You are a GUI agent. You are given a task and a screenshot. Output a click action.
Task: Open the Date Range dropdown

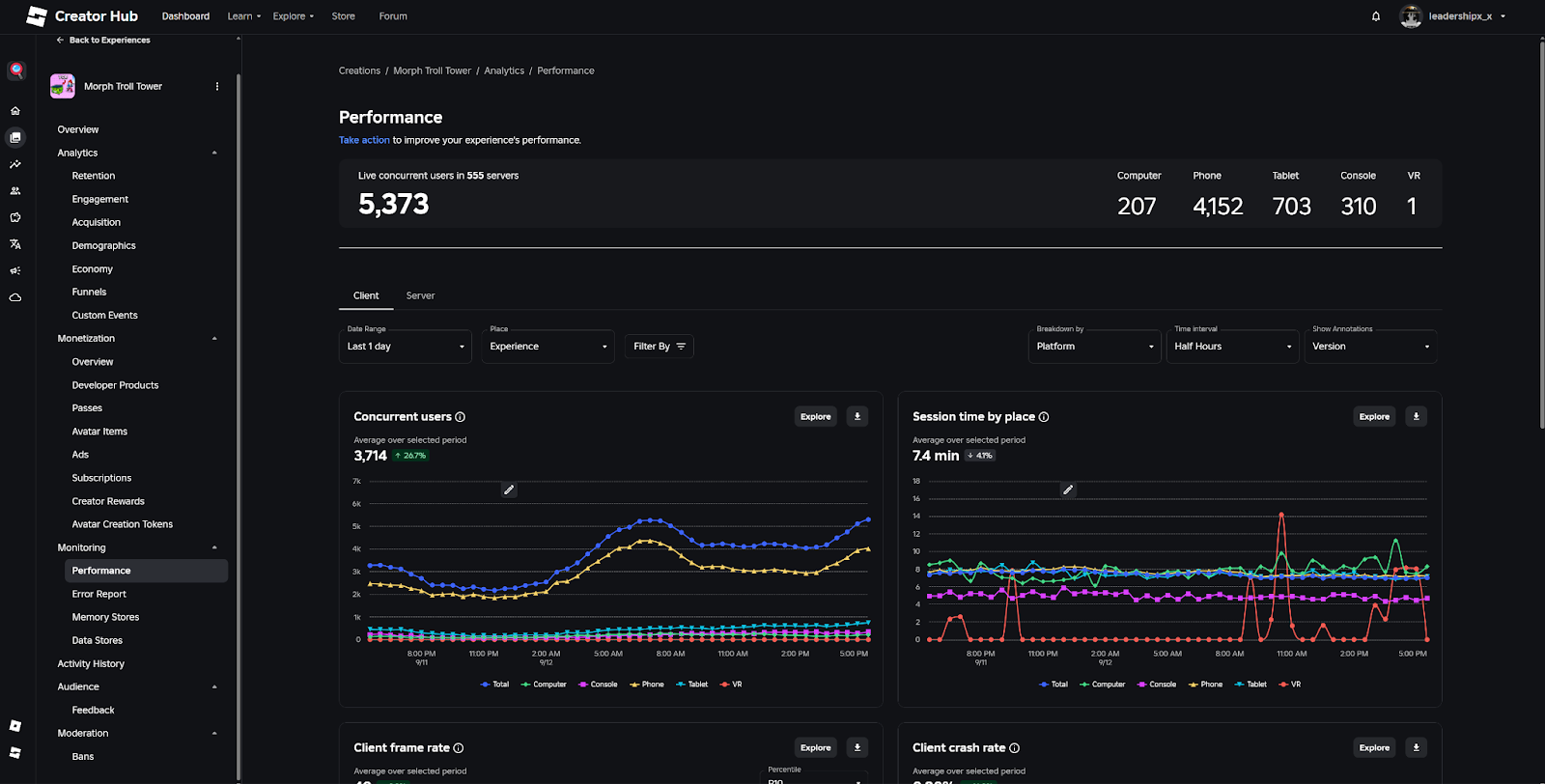tap(405, 346)
